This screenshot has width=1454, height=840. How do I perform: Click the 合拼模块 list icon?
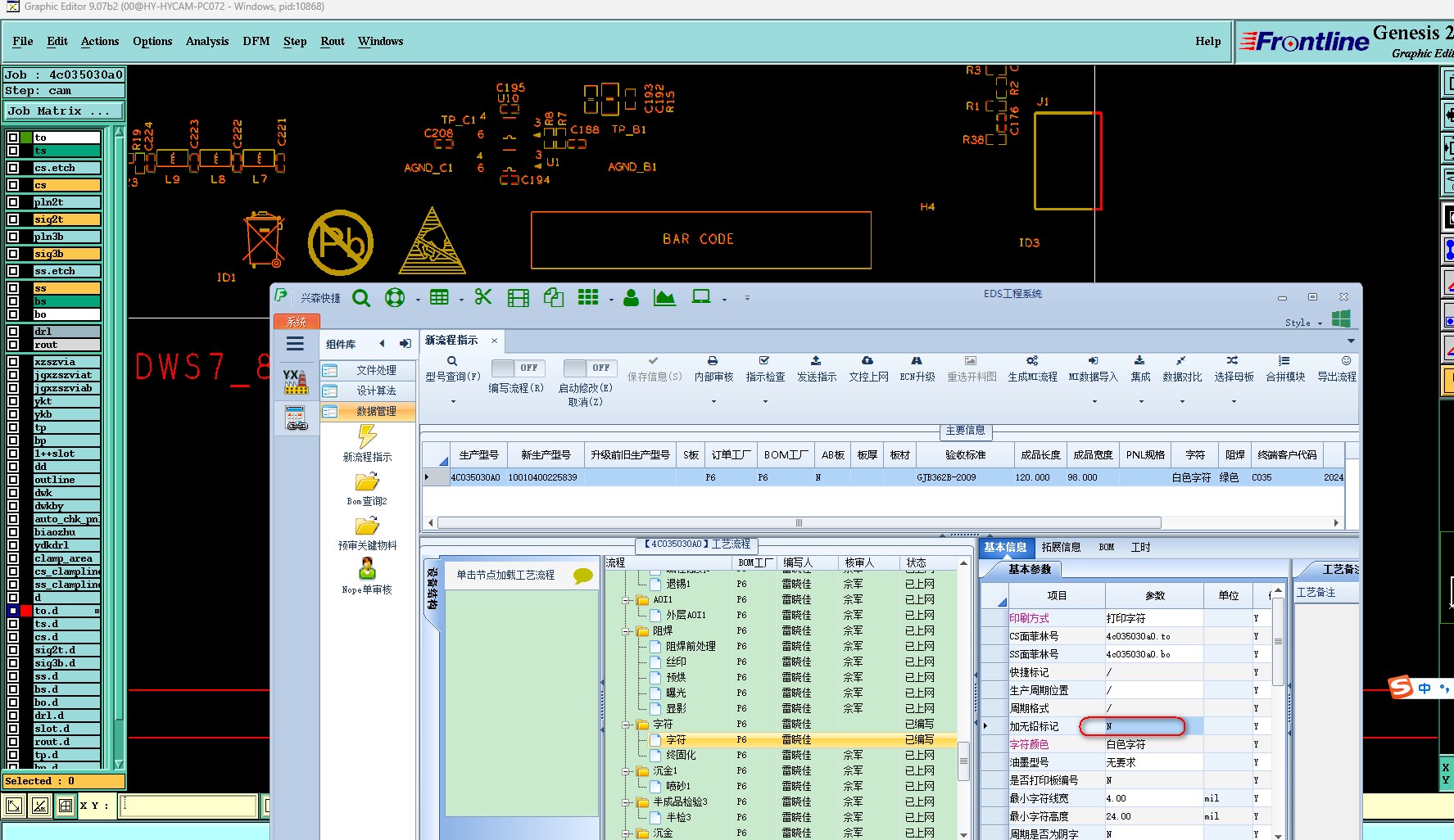coord(1284,361)
